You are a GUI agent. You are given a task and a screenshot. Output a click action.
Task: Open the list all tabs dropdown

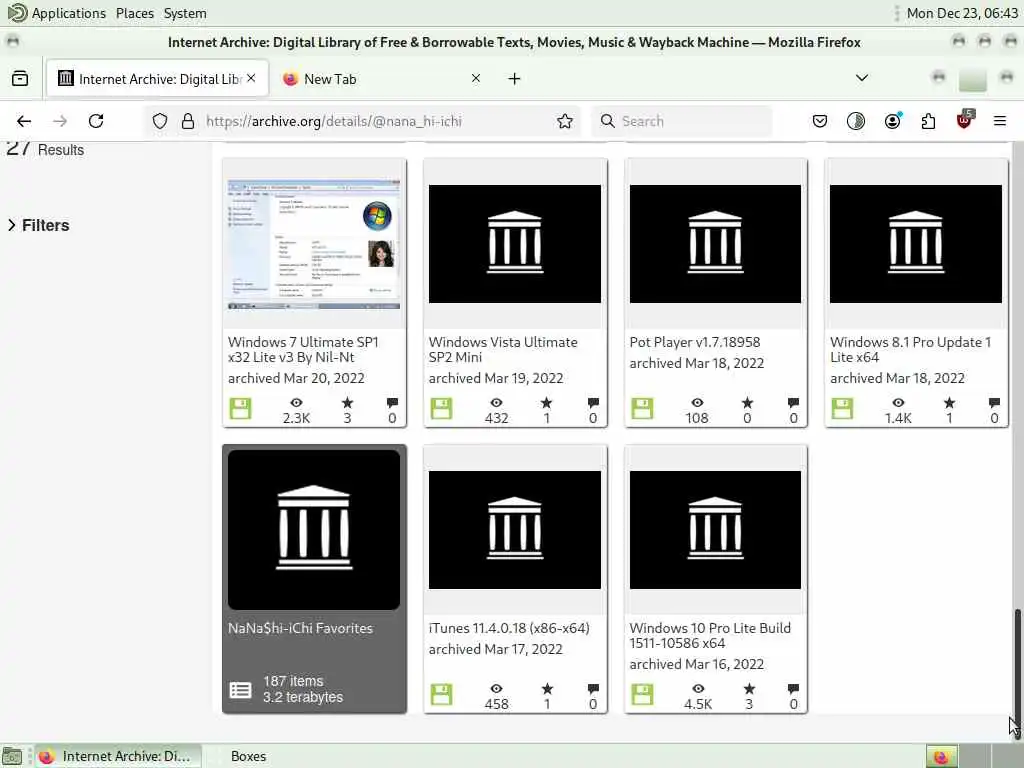point(862,78)
